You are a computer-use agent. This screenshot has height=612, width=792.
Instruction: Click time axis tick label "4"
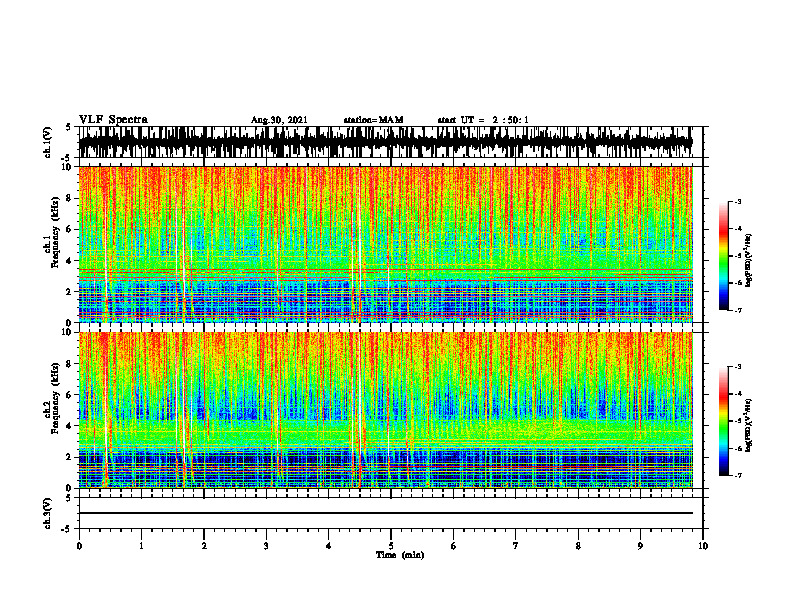pos(328,546)
